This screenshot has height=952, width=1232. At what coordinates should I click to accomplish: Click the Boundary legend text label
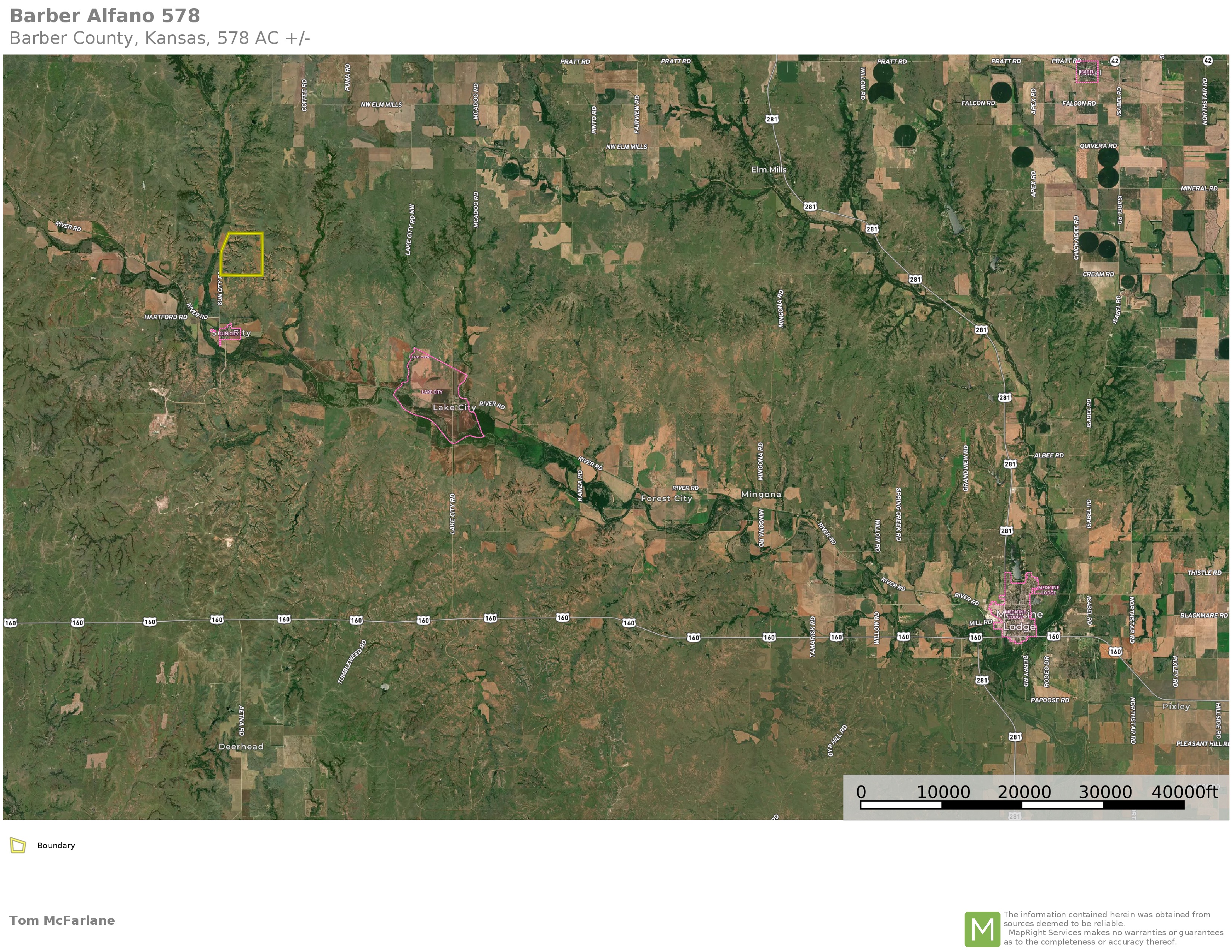coord(56,845)
